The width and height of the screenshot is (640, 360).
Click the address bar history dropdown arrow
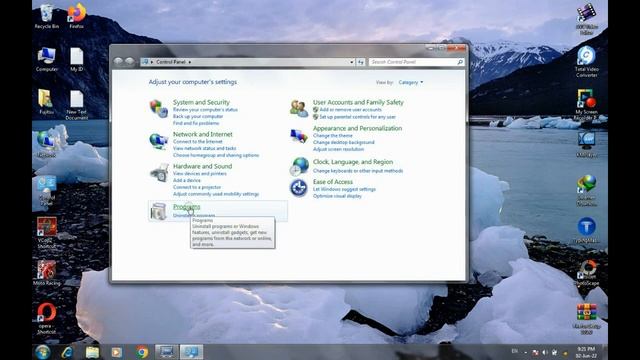pos(351,62)
